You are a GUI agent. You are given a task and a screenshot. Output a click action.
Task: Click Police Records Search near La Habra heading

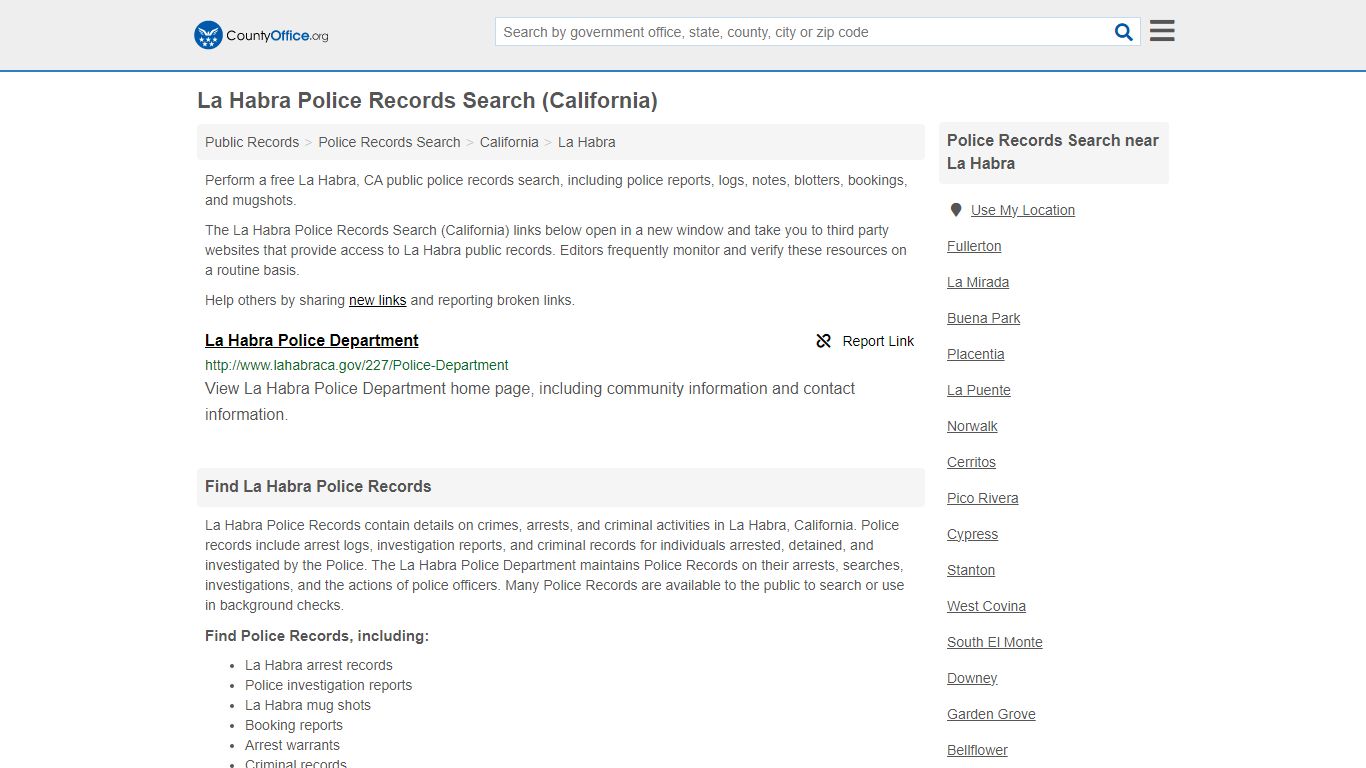point(1053,152)
